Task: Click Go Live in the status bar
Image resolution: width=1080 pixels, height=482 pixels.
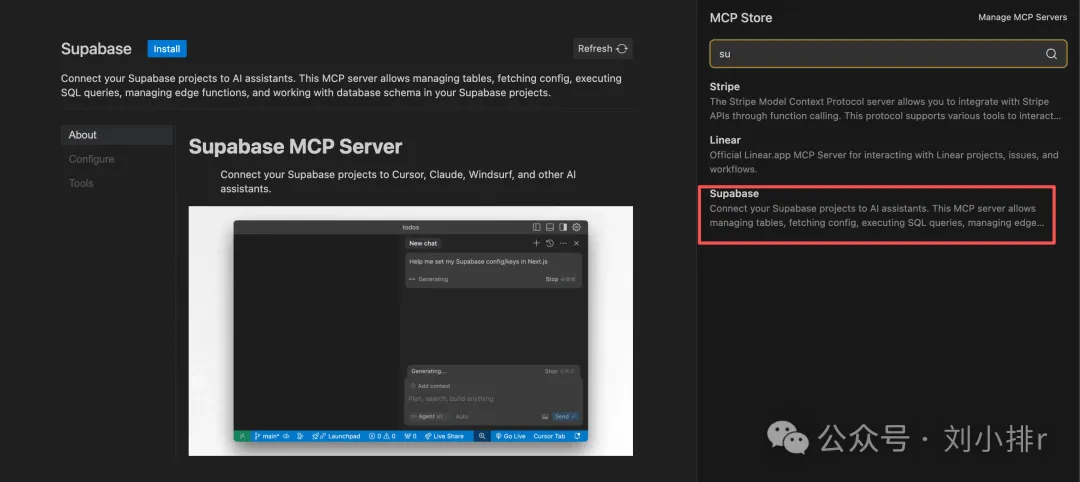Action: pyautogui.click(x=510, y=436)
